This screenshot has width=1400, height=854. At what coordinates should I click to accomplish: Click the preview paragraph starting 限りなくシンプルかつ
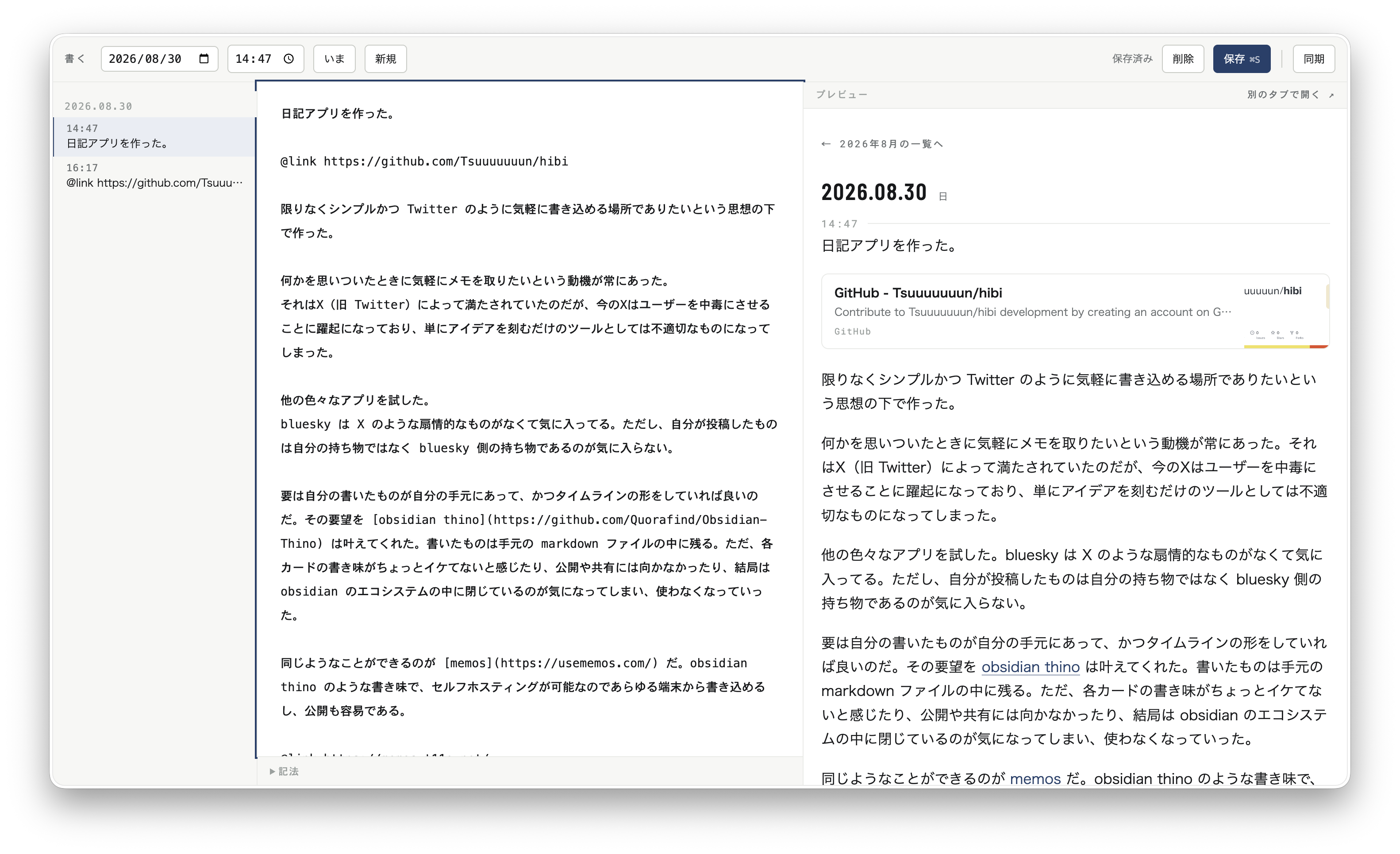point(1069,391)
